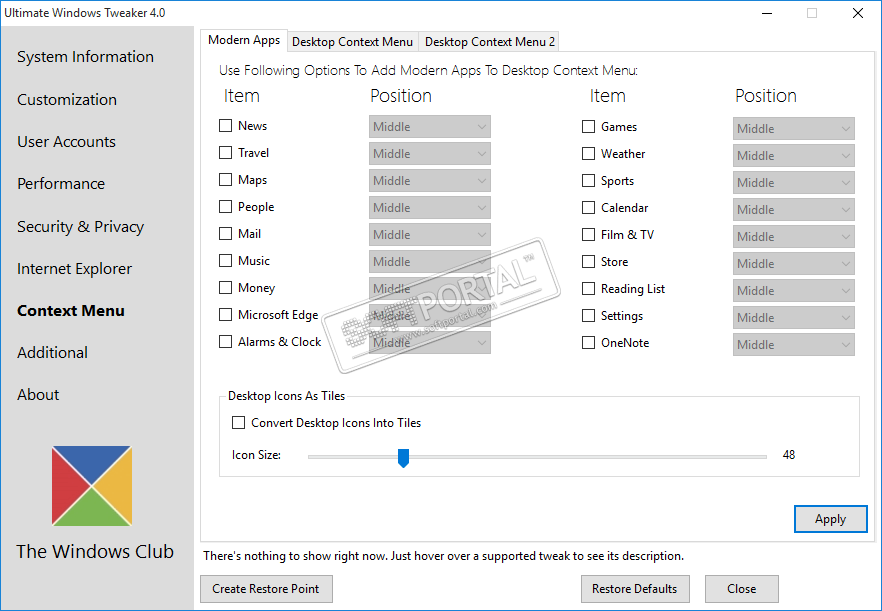882x611 pixels.
Task: Enable Convert Desktop Icons Into Tiles
Action: tap(238, 423)
